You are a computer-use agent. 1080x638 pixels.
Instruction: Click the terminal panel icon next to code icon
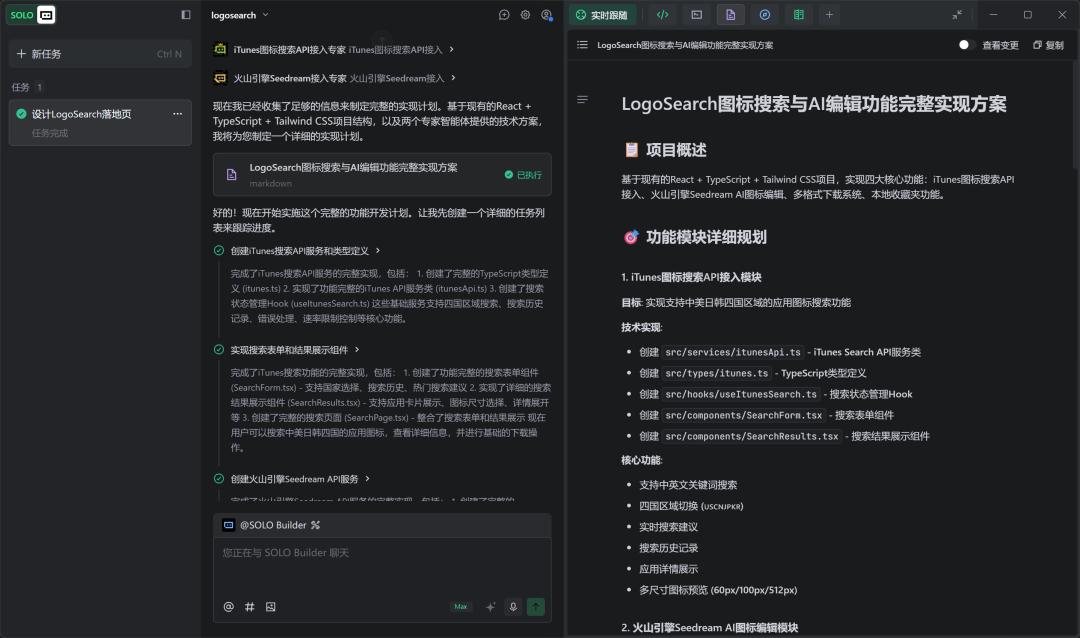694,15
